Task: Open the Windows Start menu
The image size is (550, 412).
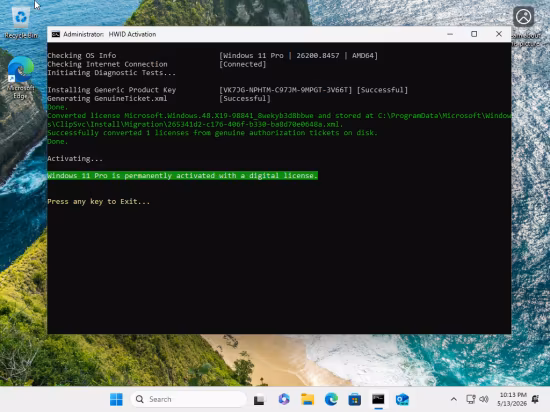Action: point(116,399)
